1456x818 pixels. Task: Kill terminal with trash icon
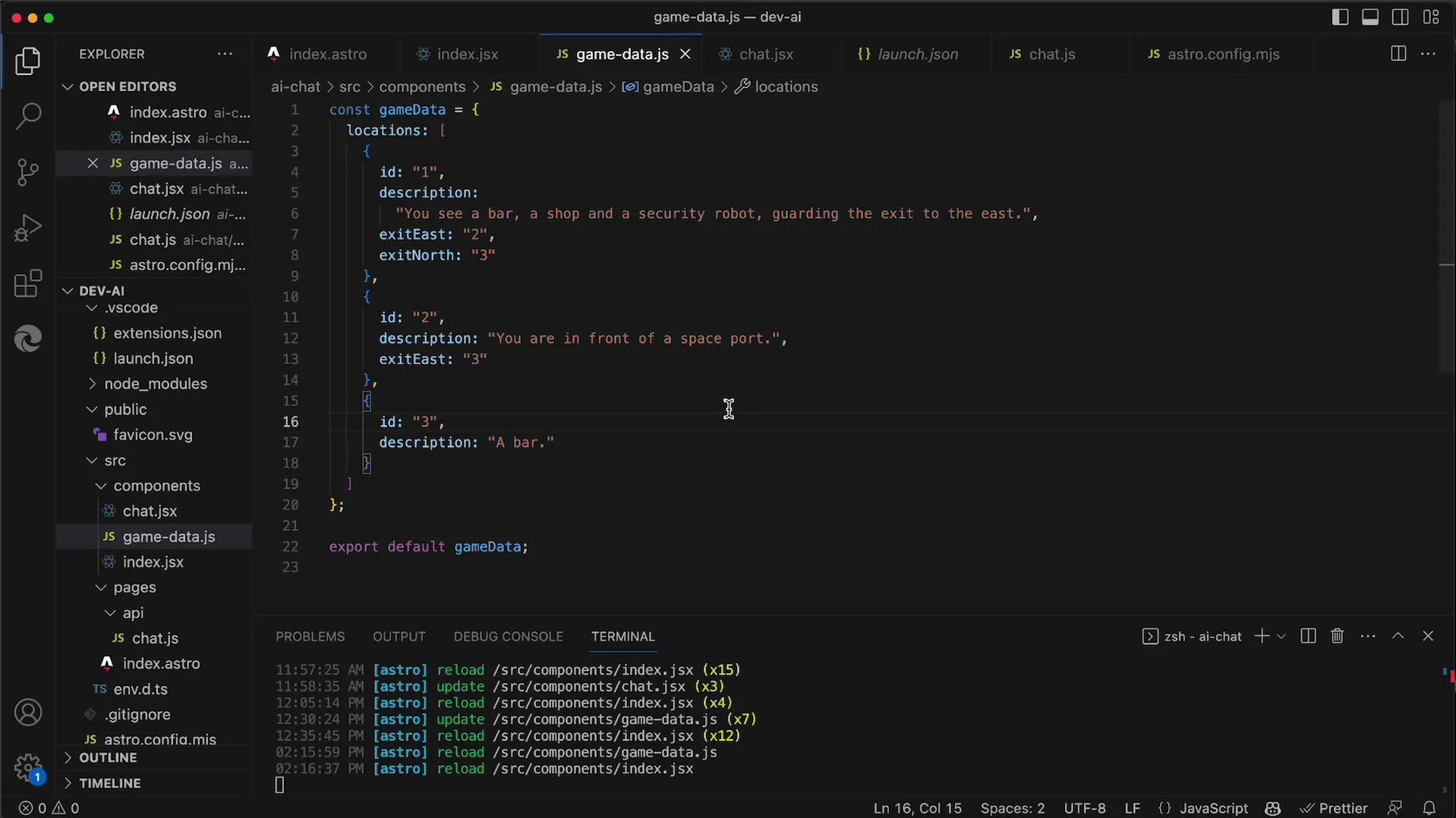click(1338, 636)
